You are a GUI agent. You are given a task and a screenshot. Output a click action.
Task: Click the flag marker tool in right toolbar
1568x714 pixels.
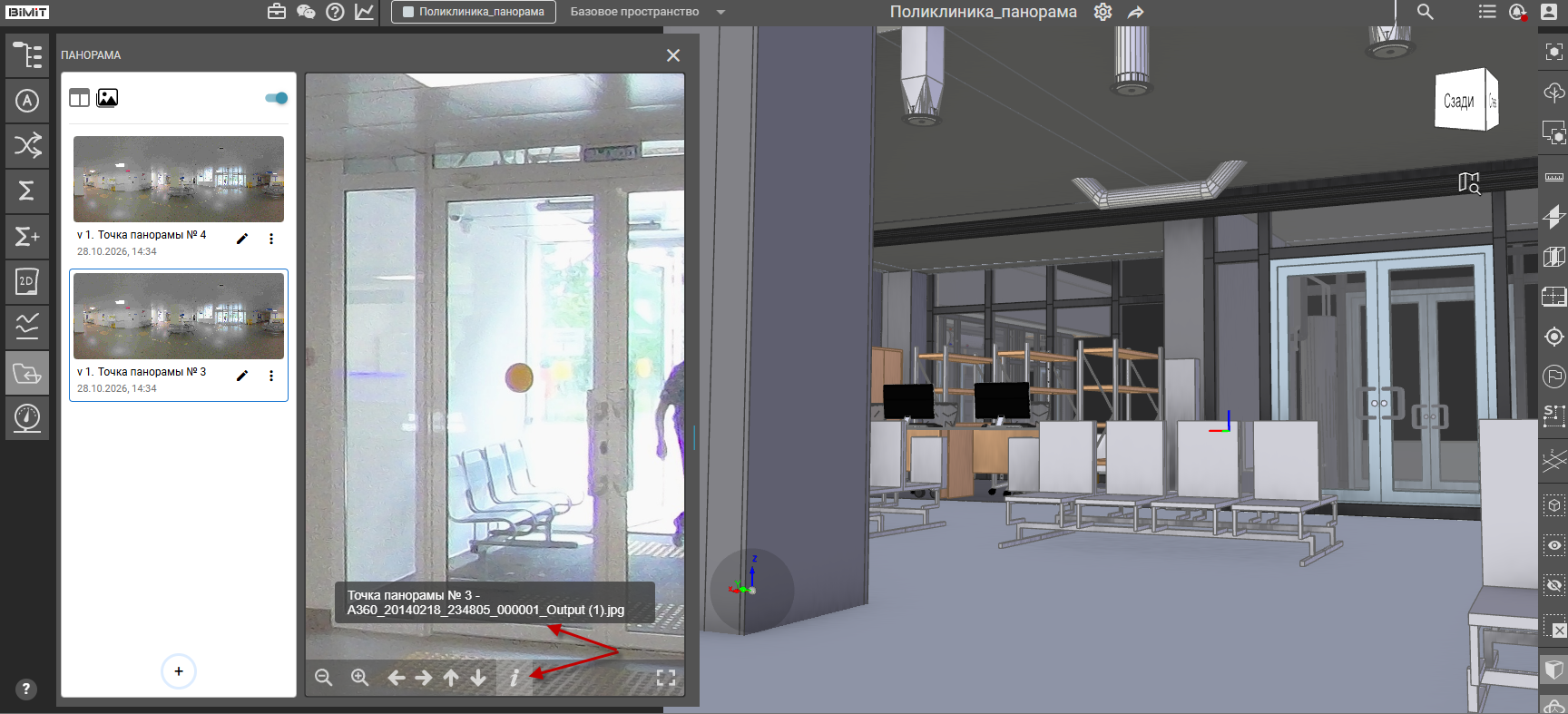point(1554,376)
